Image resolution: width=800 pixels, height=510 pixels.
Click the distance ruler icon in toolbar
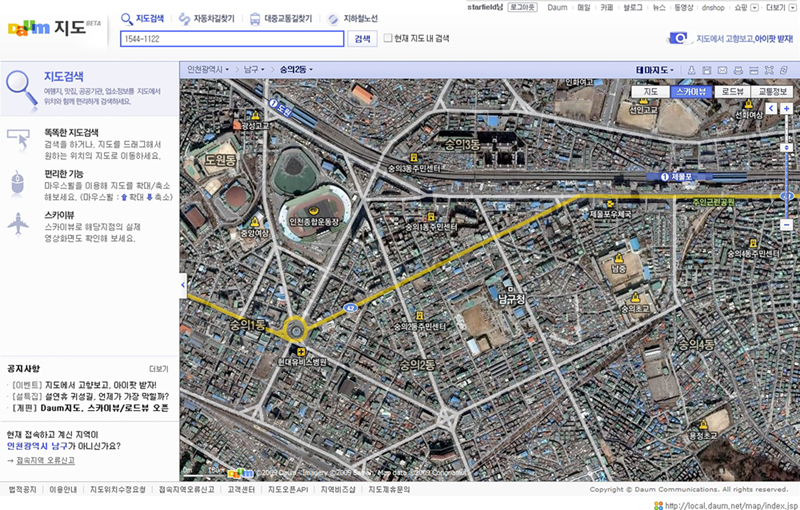coord(754,70)
